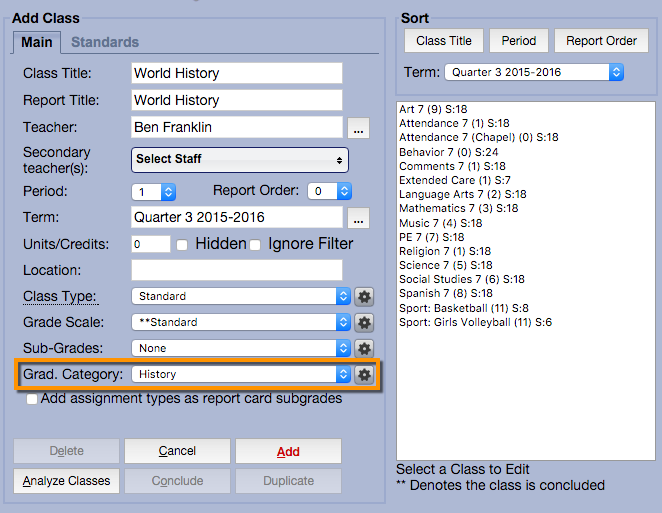Select the Main tab
662x513 pixels.
[37, 42]
